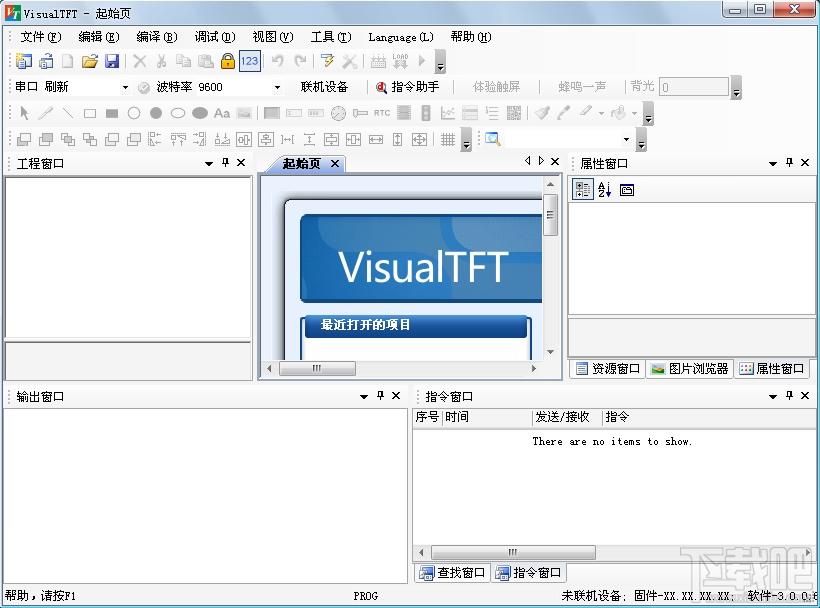Click the Run play arrow icon

point(422,61)
